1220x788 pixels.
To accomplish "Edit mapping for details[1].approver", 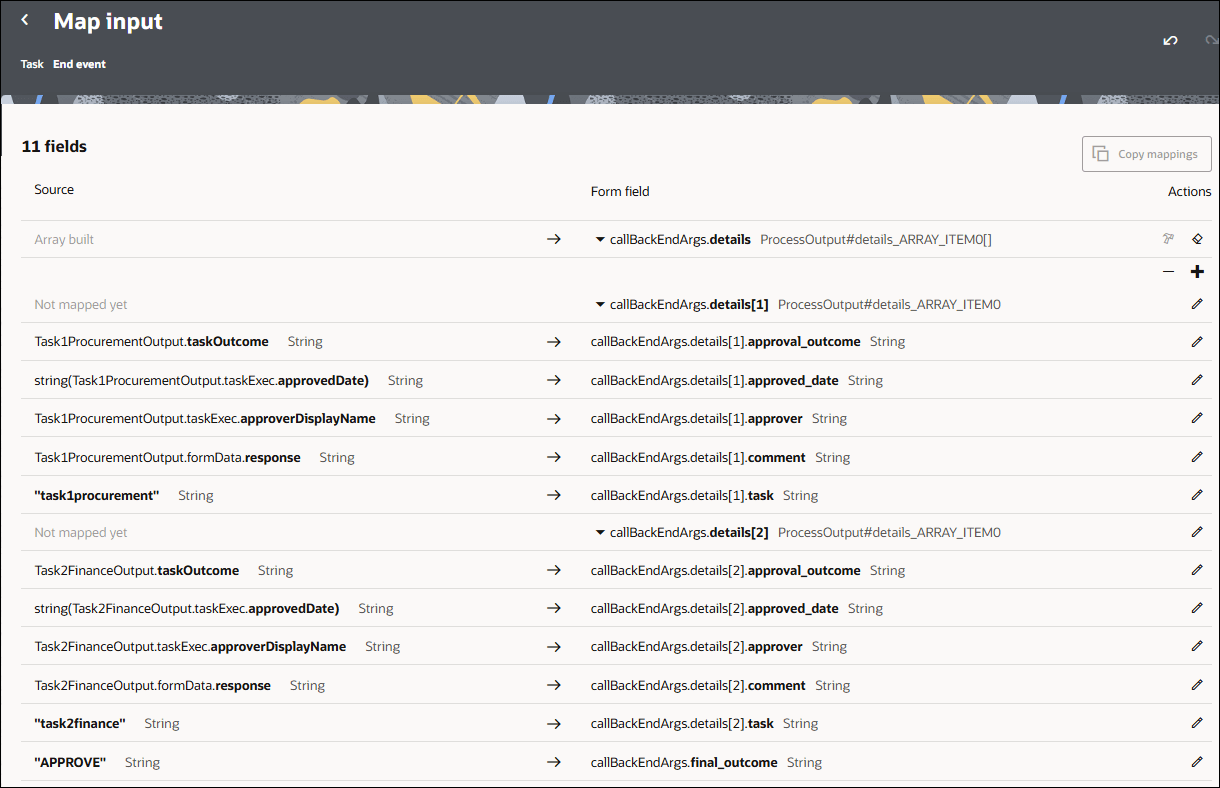I will coord(1197,418).
